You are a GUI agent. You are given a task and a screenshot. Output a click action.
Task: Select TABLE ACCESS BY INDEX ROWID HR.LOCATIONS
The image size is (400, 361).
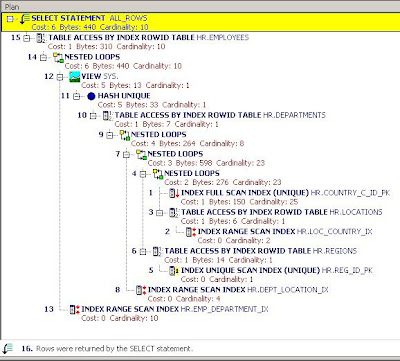(x=282, y=212)
